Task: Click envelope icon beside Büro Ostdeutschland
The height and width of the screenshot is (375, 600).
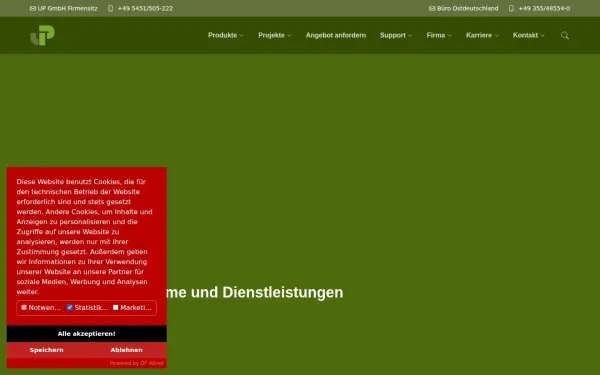Action: (432, 8)
